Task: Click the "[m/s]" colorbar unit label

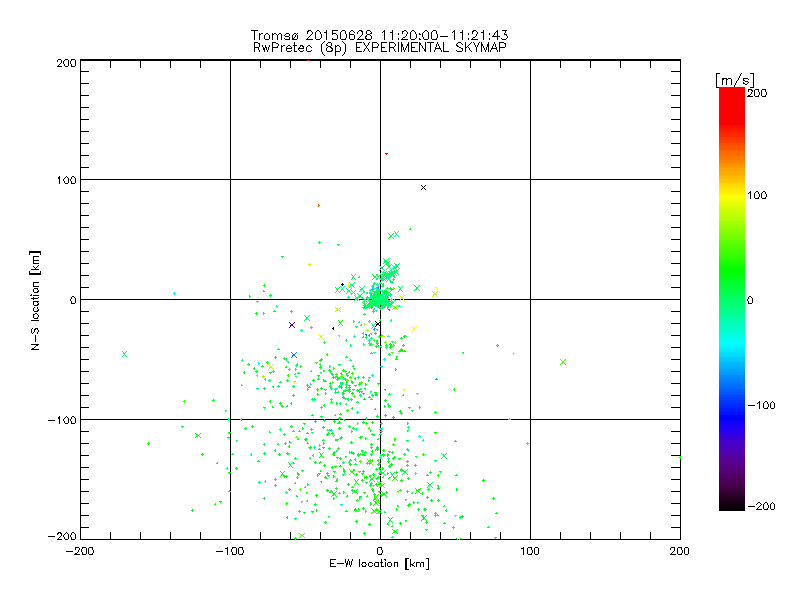Action: point(735,80)
